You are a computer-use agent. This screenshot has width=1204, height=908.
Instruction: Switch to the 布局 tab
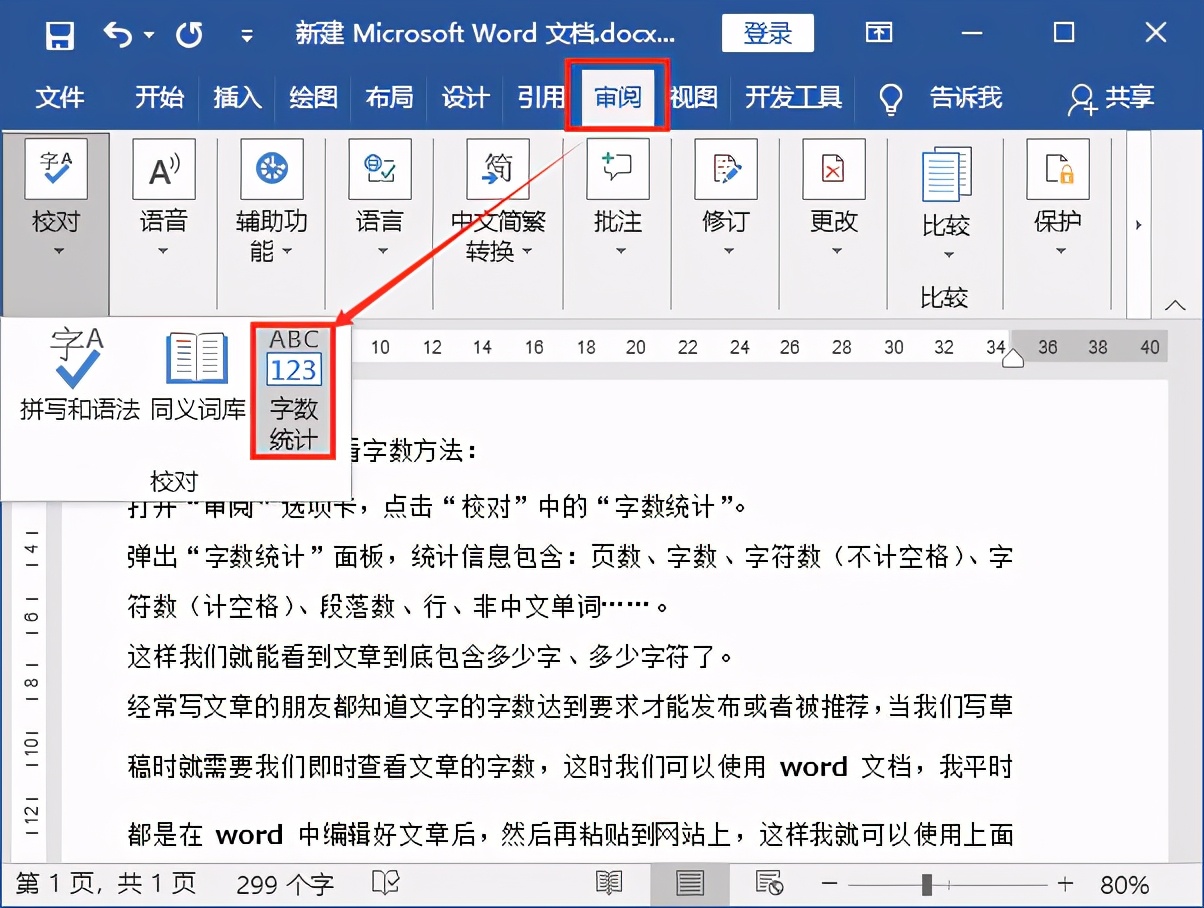(x=389, y=98)
